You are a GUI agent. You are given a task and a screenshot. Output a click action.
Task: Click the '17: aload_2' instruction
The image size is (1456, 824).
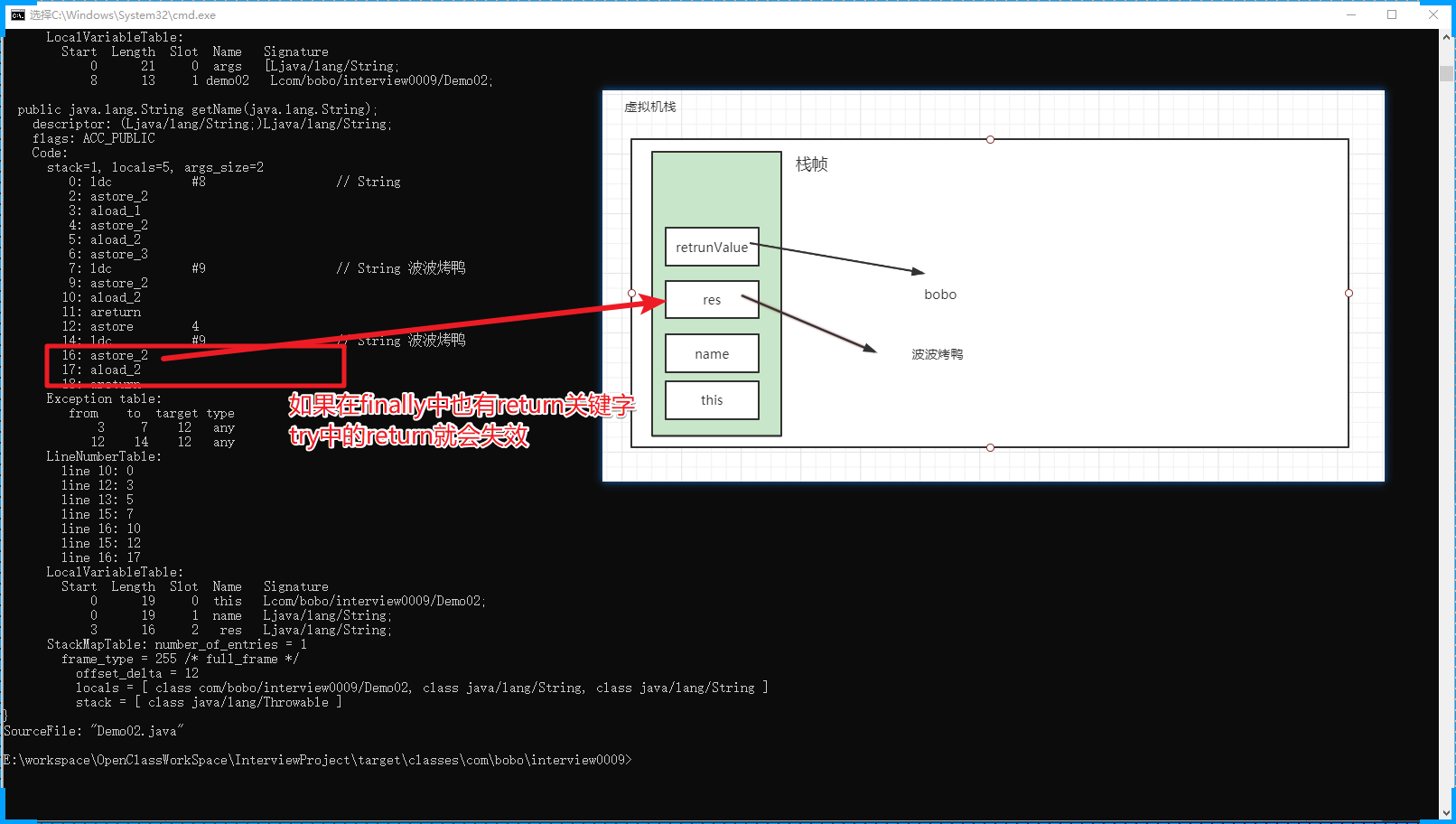tap(101, 370)
